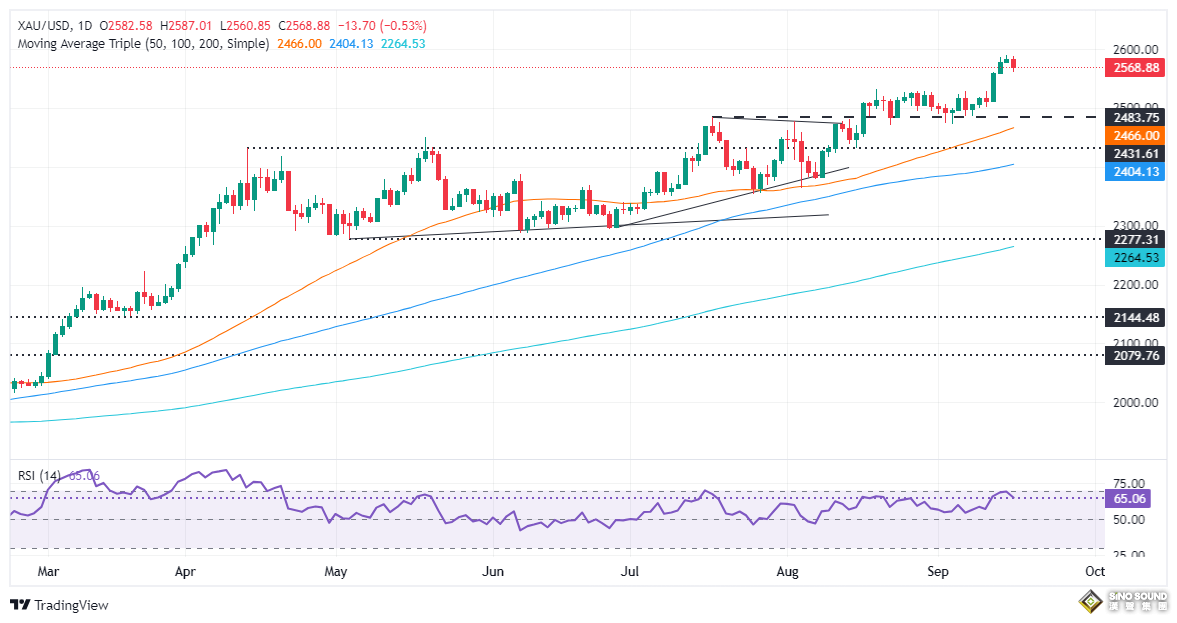Click the RSI (14) indicator label
Image resolution: width=1177 pixels, height=623 pixels.
[x=40, y=475]
